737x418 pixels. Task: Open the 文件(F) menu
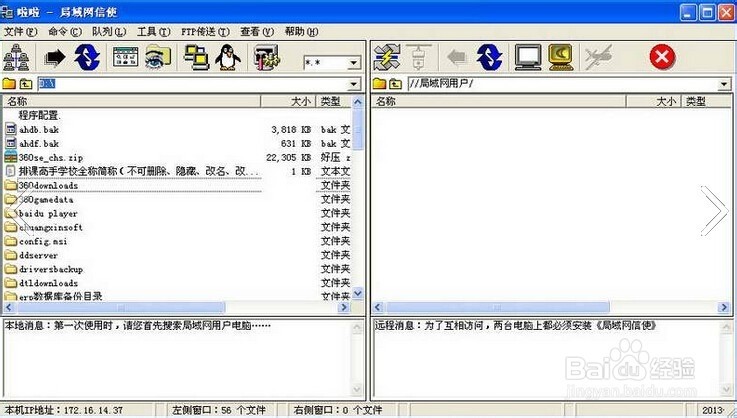[20, 32]
